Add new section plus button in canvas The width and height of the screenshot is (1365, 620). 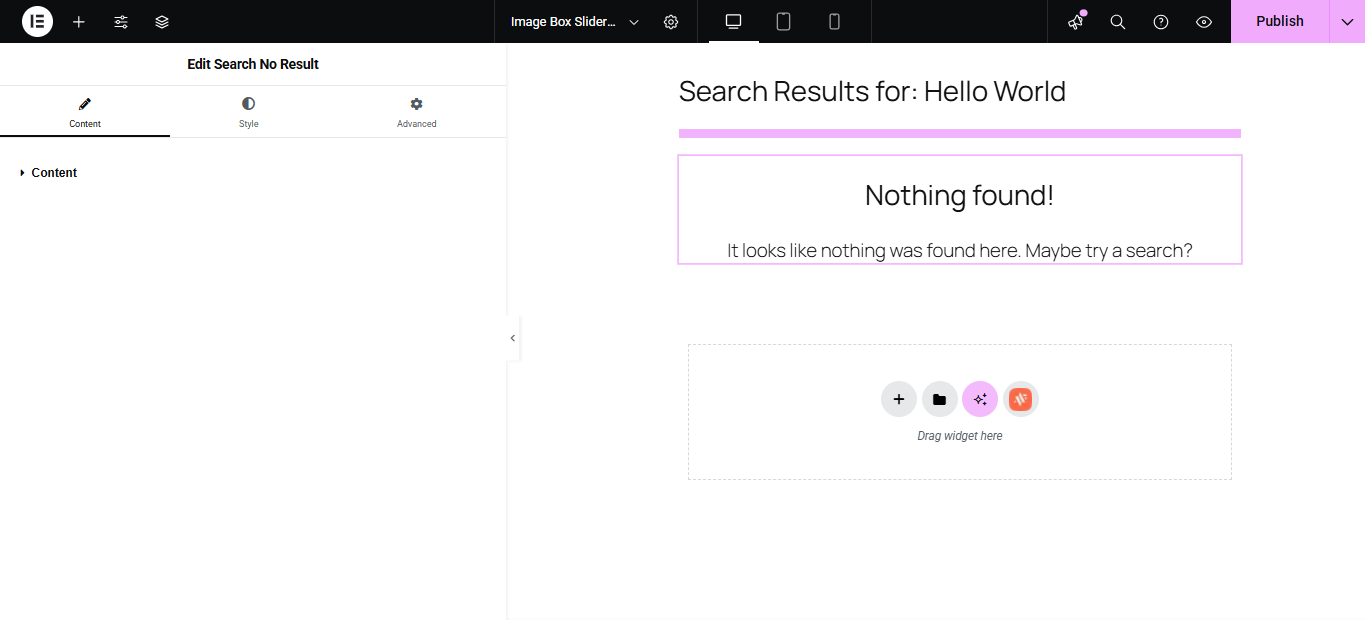899,399
